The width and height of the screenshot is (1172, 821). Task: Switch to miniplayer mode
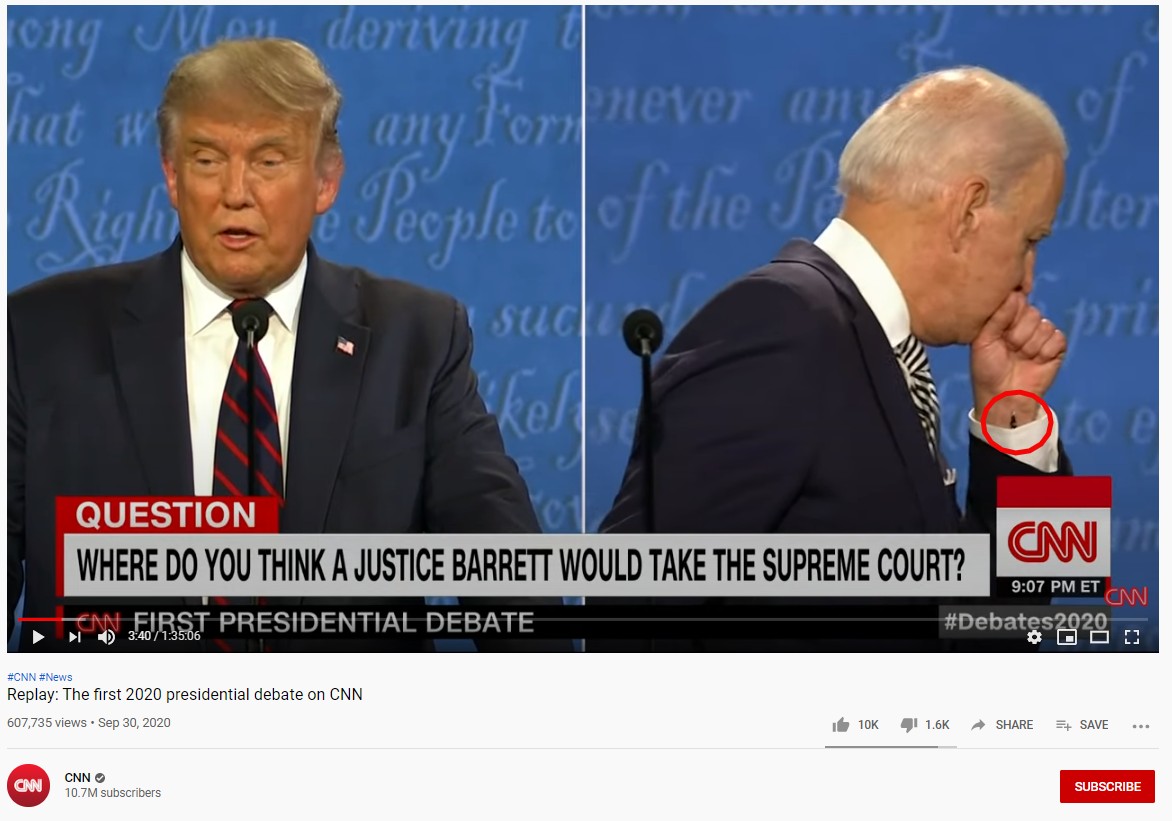click(x=1067, y=637)
